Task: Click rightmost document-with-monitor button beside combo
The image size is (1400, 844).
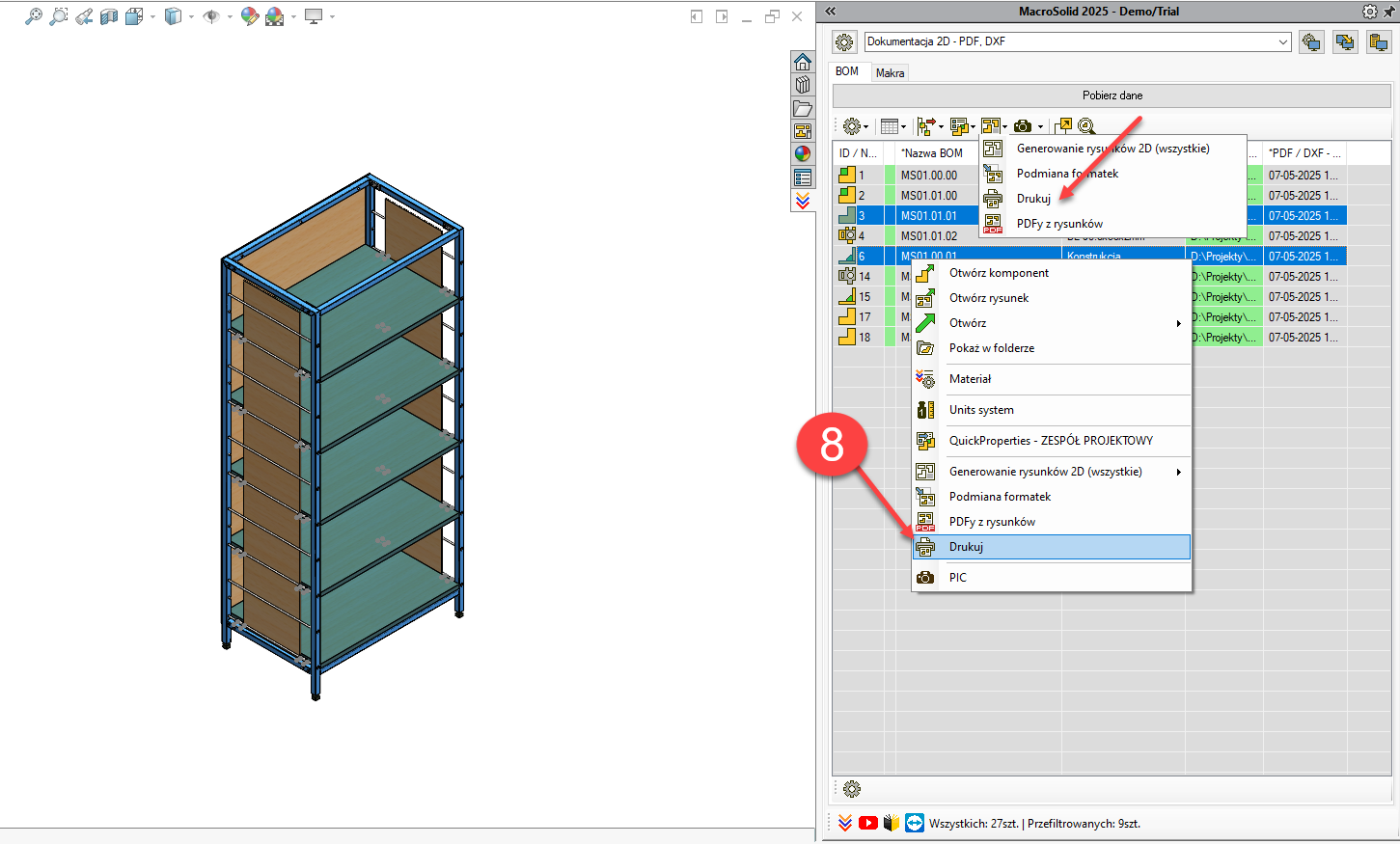Action: [1378, 42]
